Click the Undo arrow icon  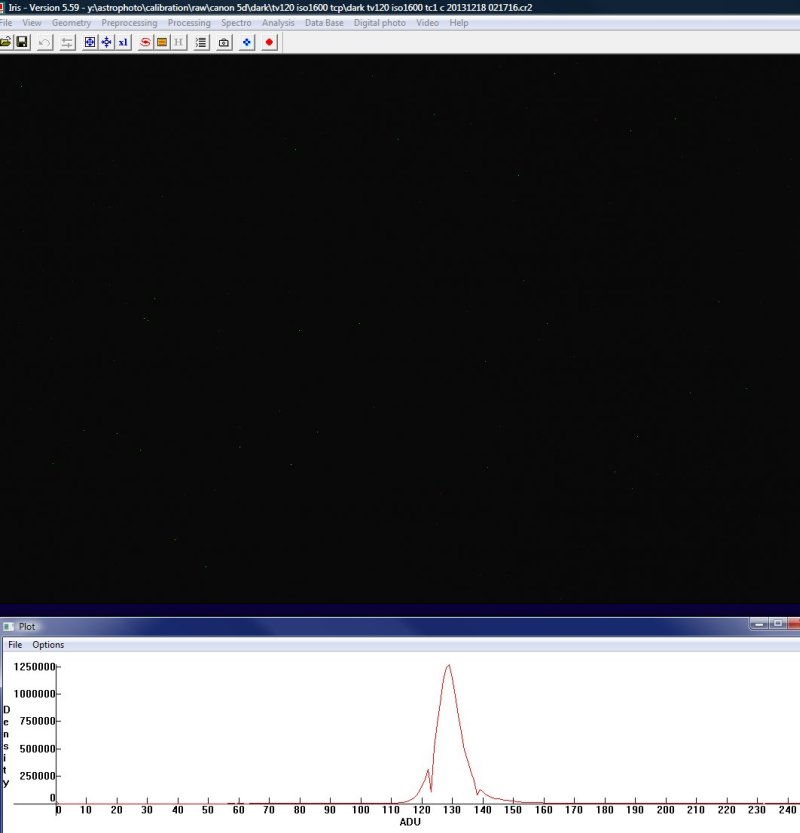pyautogui.click(x=45, y=42)
